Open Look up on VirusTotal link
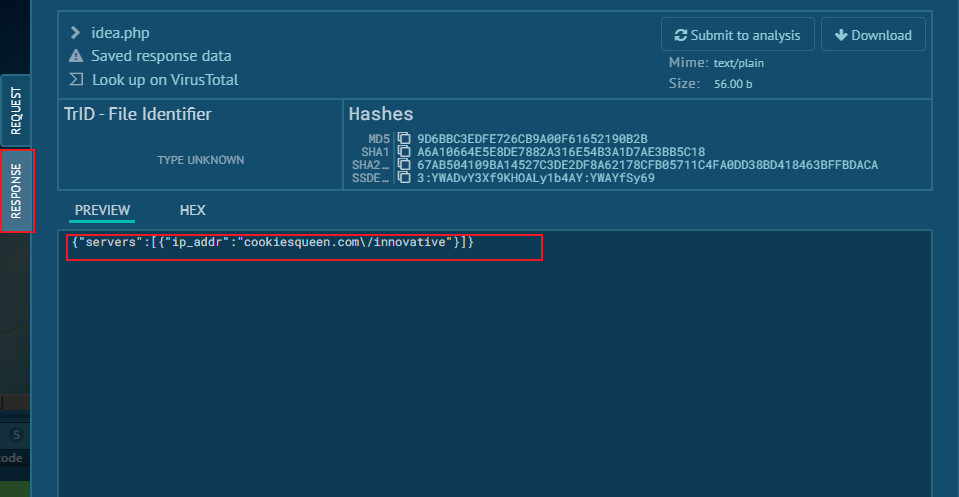The height and width of the screenshot is (497, 959). click(x=165, y=79)
